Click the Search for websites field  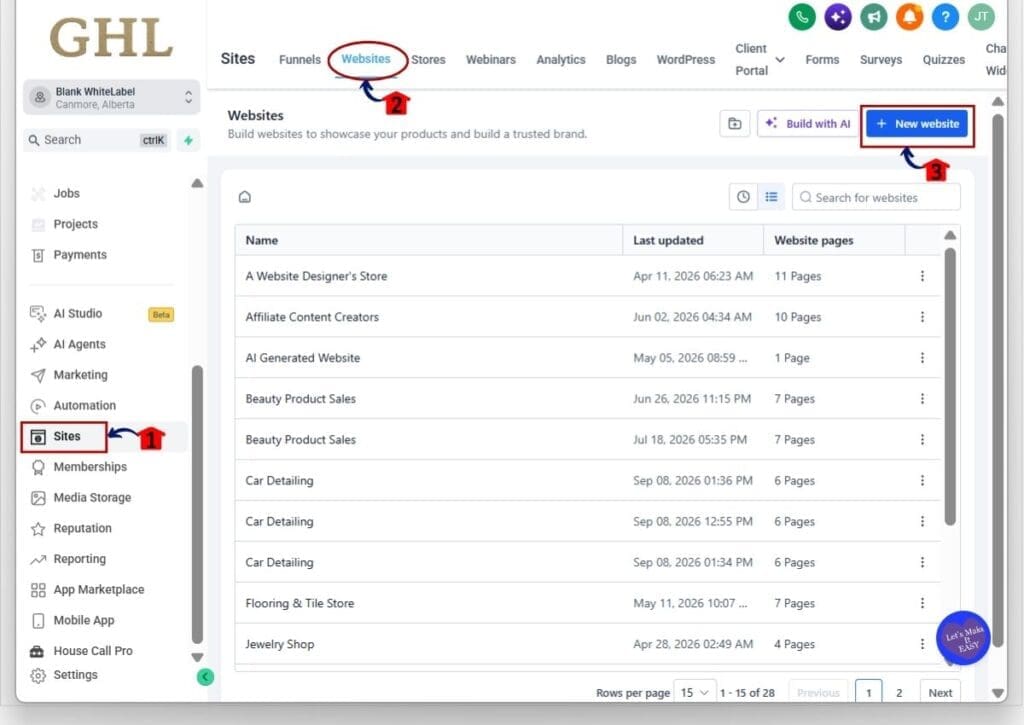coord(876,197)
